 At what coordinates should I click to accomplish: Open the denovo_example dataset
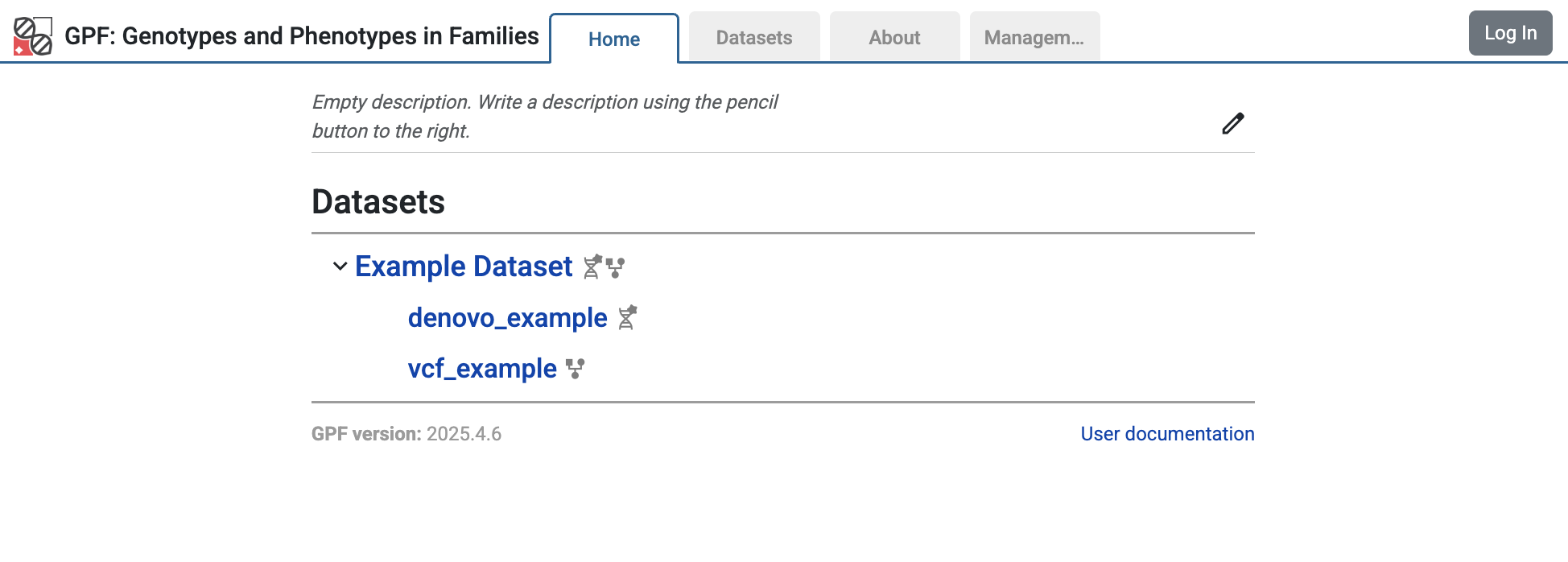509,318
